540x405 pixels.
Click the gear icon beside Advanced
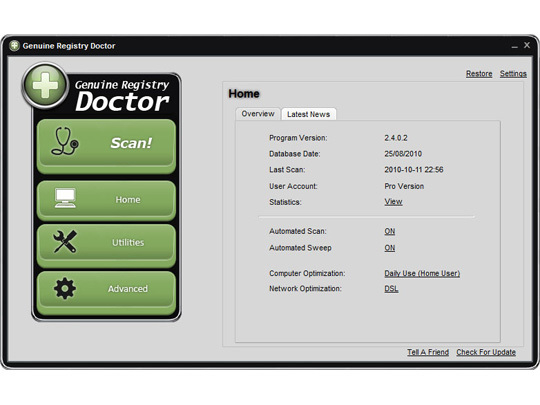pos(65,288)
